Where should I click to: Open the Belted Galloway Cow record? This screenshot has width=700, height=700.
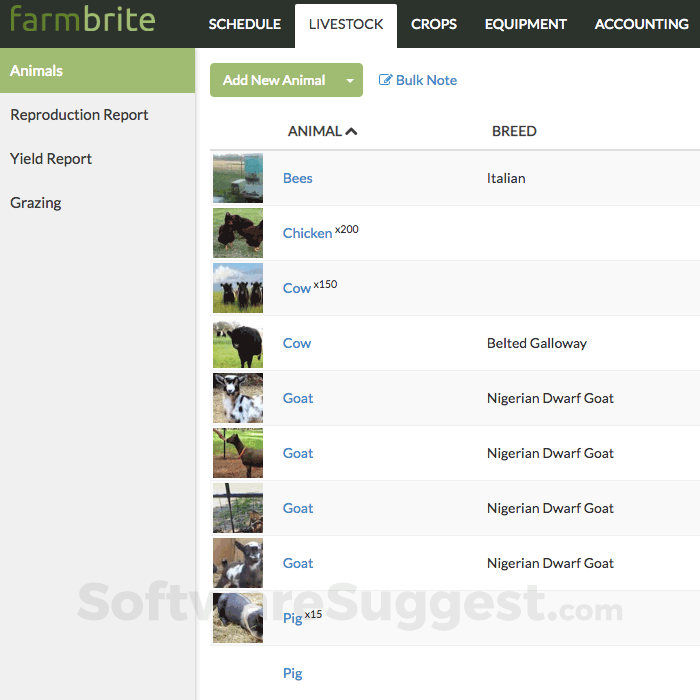(x=297, y=343)
